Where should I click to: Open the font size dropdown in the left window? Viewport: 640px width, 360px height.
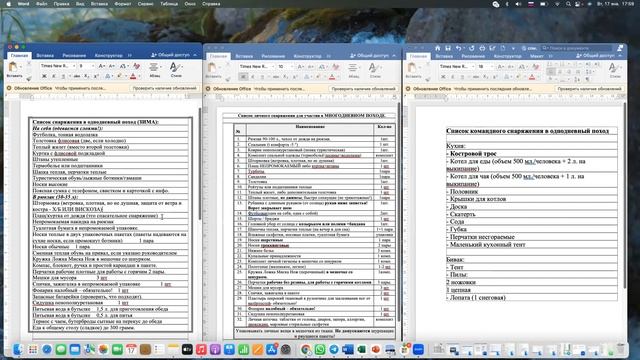(93, 66)
